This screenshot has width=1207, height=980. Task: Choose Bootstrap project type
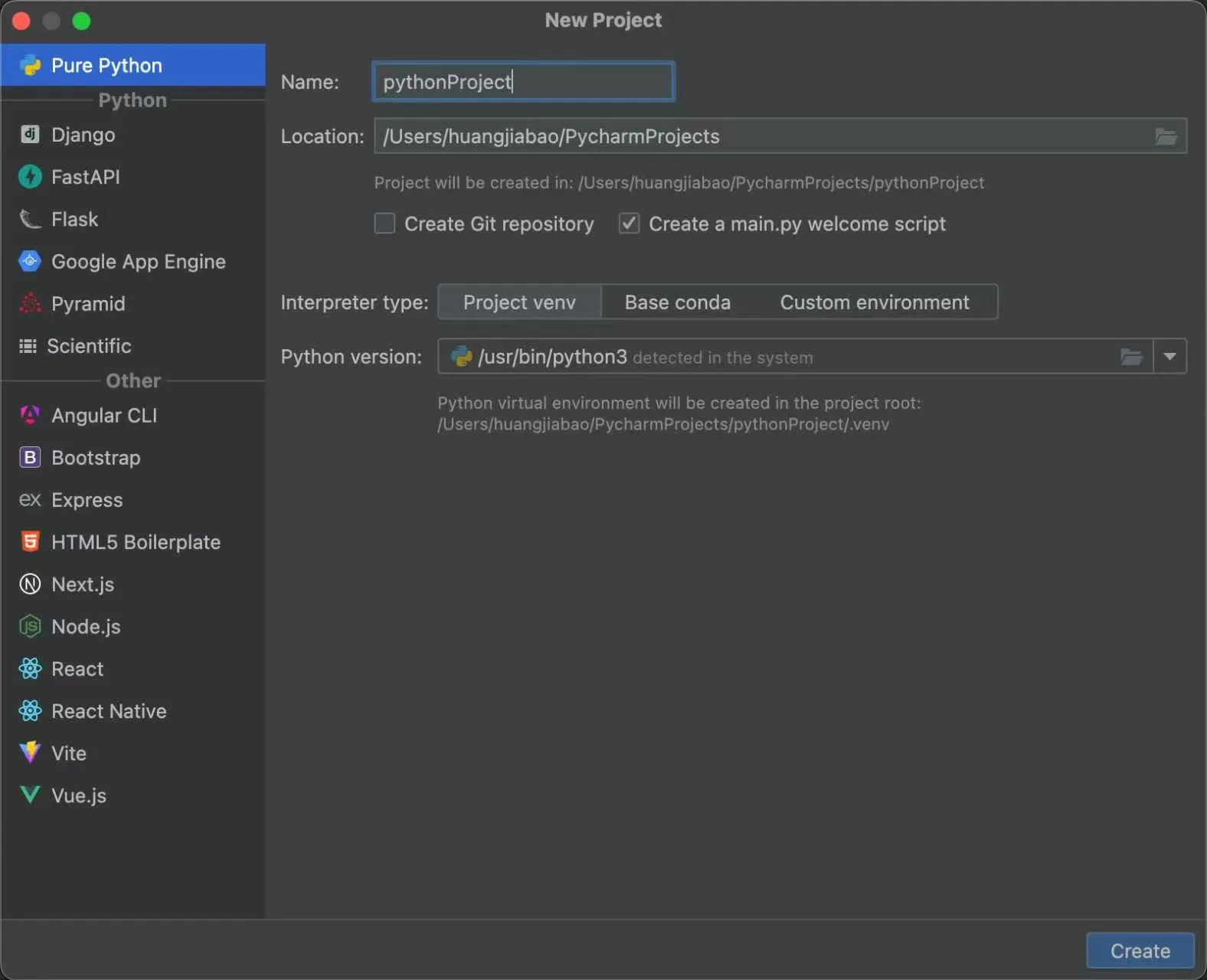(133, 457)
